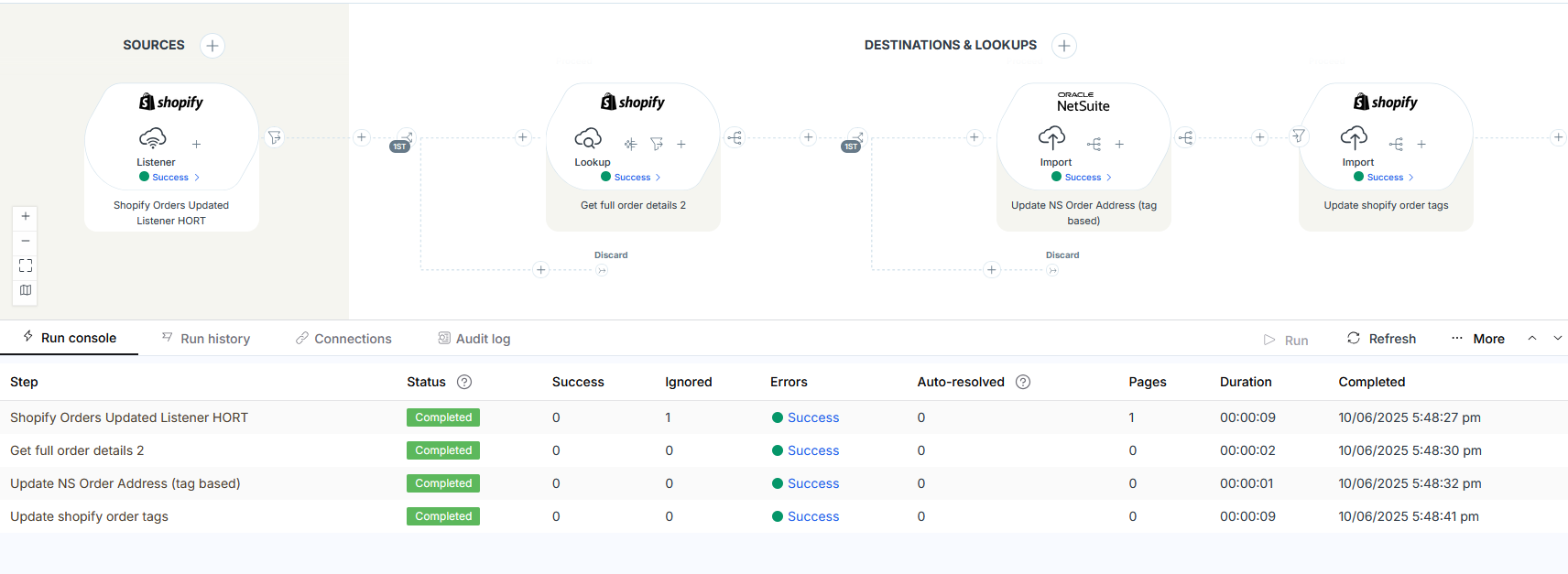Zoom in on the flow canvas
This screenshot has width=1568, height=574.
26,216
